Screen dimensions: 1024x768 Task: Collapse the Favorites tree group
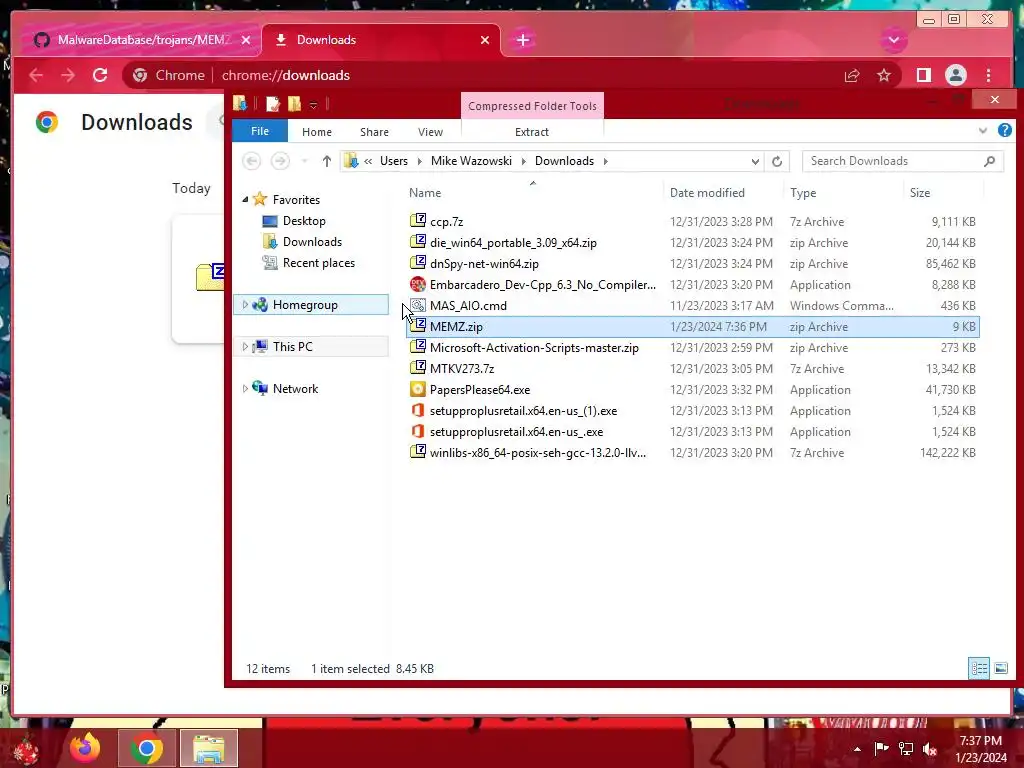[x=245, y=200]
